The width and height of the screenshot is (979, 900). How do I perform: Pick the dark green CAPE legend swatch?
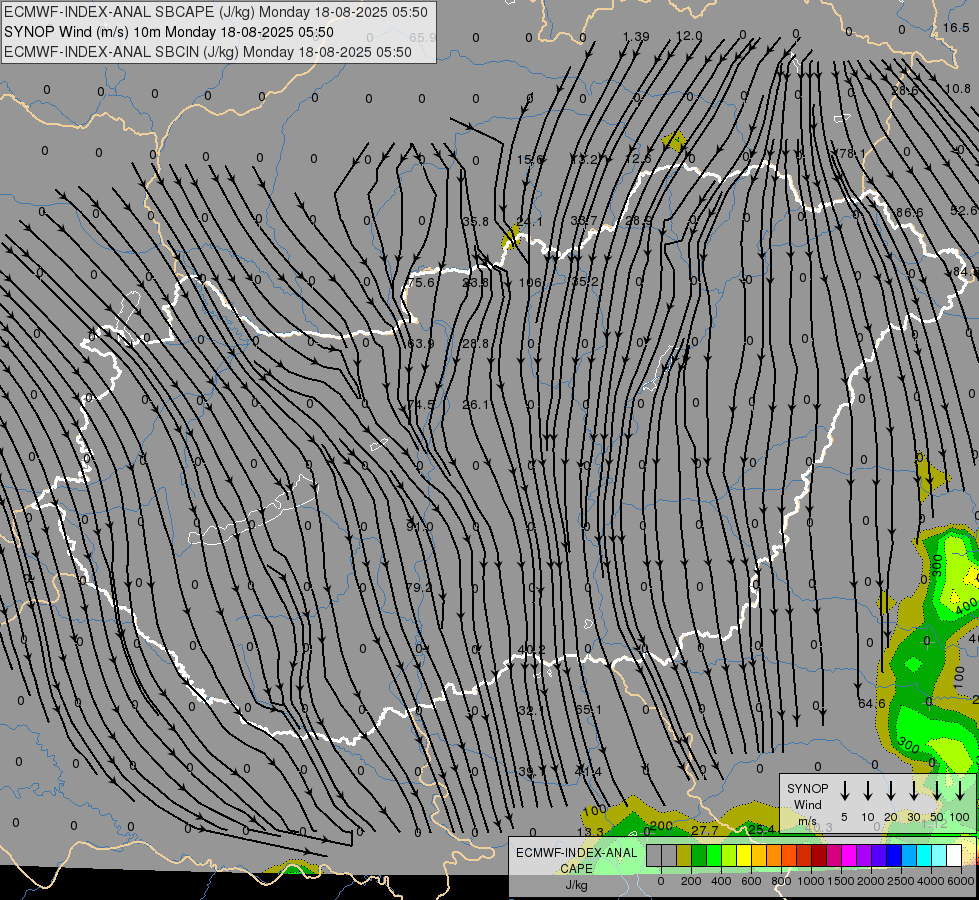coord(699,855)
